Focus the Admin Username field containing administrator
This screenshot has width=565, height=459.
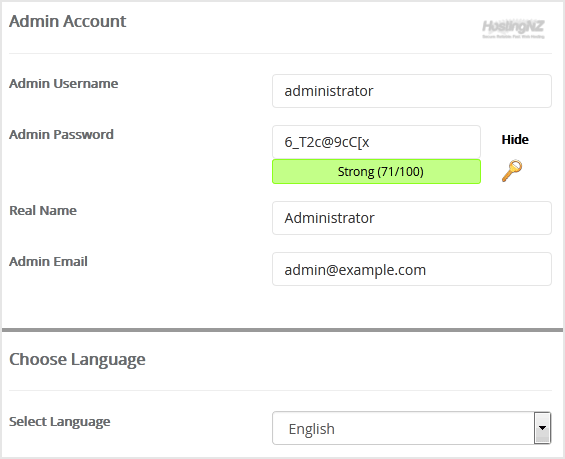point(411,91)
